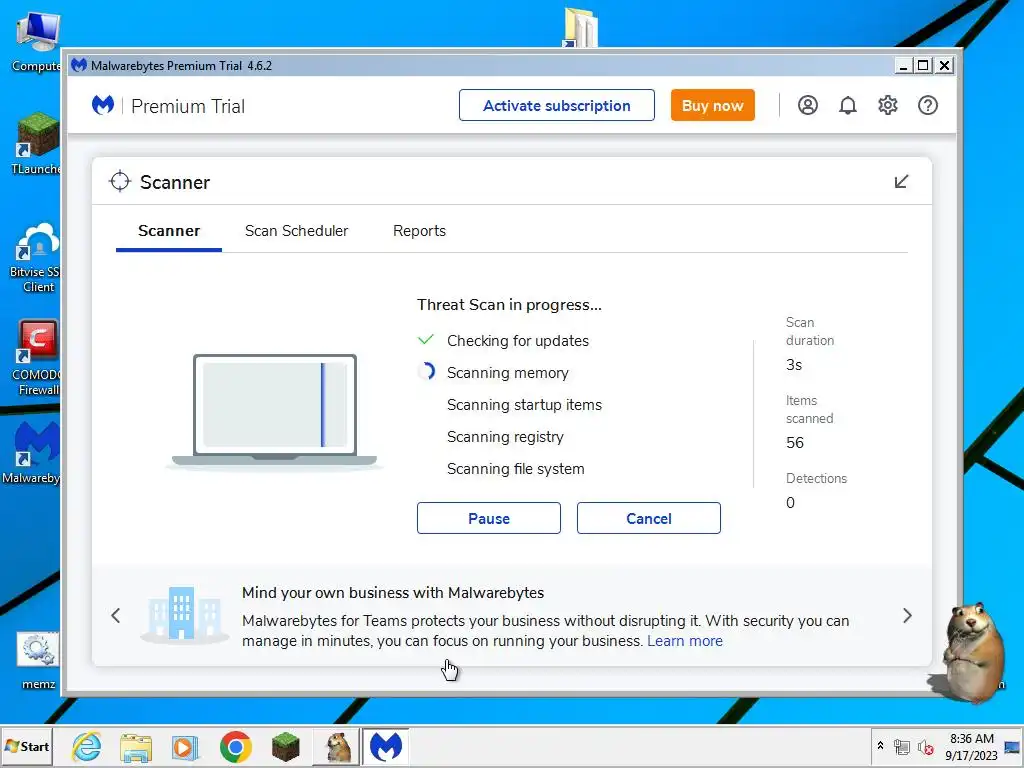Open the Reports tab
The width and height of the screenshot is (1024, 768).
[x=419, y=231]
